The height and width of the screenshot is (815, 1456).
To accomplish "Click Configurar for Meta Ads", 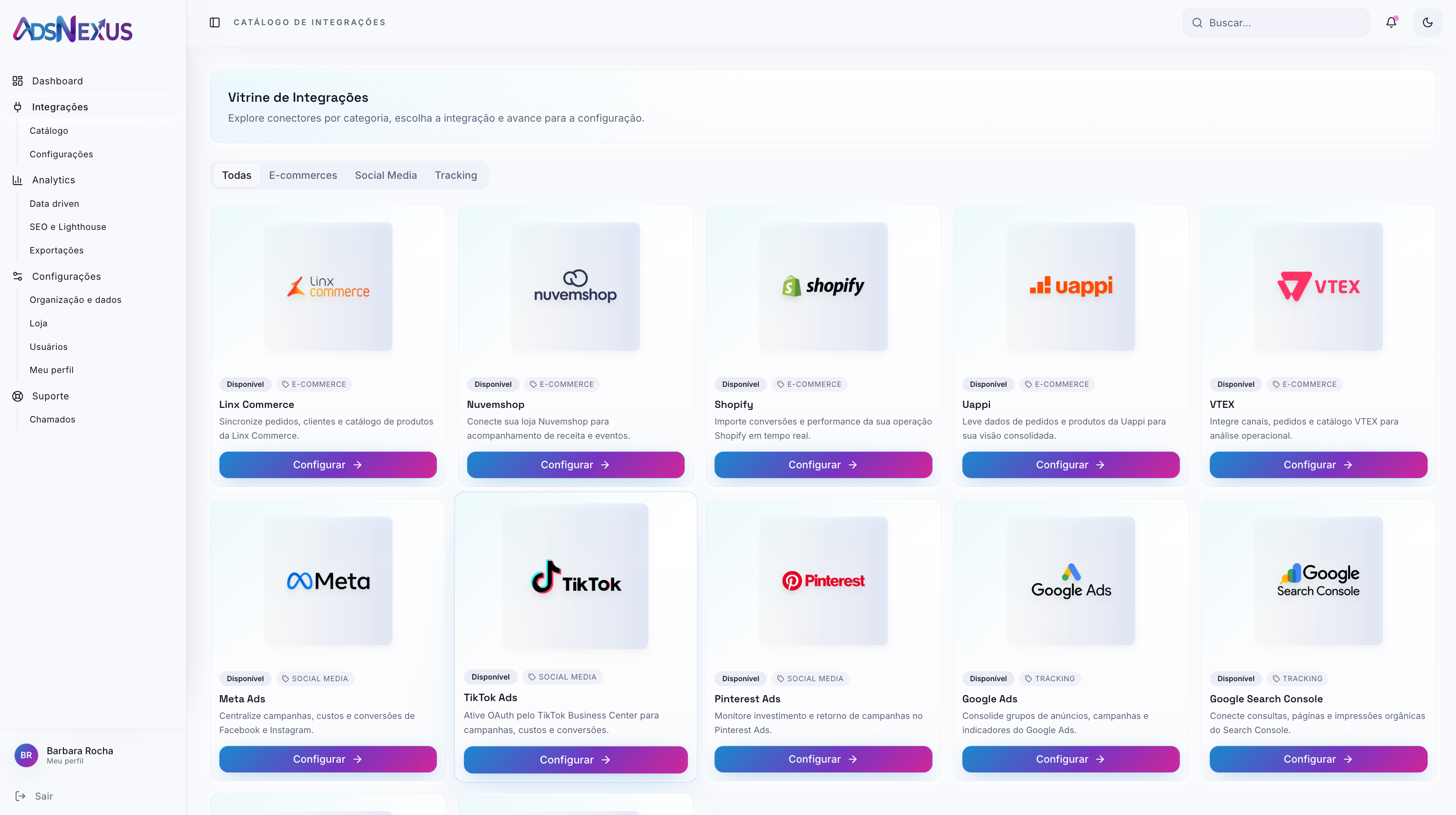I will pos(328,759).
